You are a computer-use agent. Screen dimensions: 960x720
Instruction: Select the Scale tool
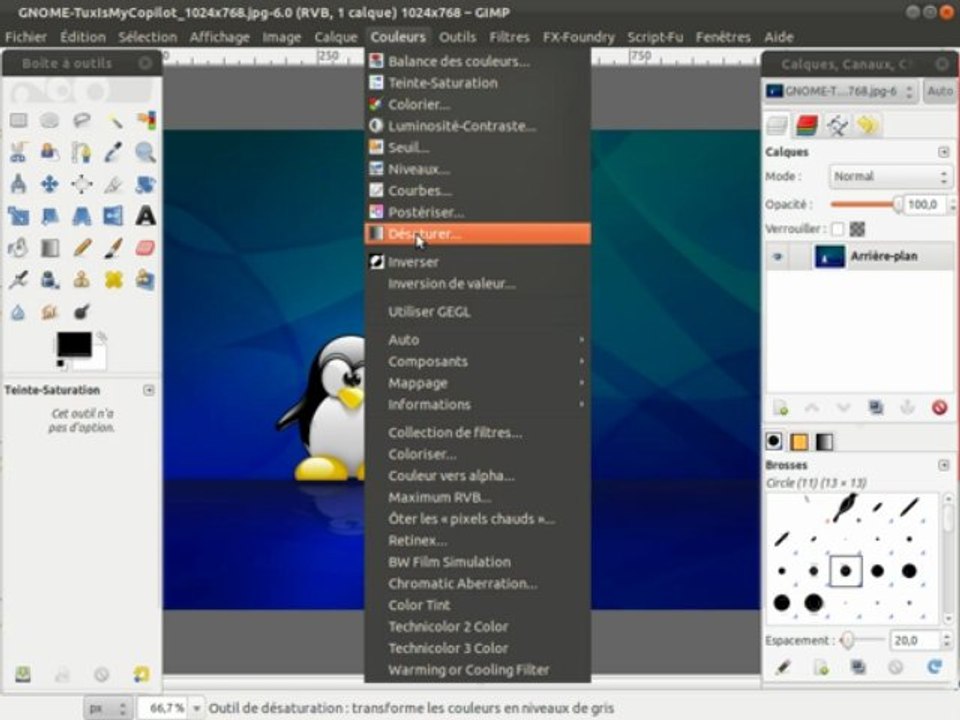pos(18,216)
